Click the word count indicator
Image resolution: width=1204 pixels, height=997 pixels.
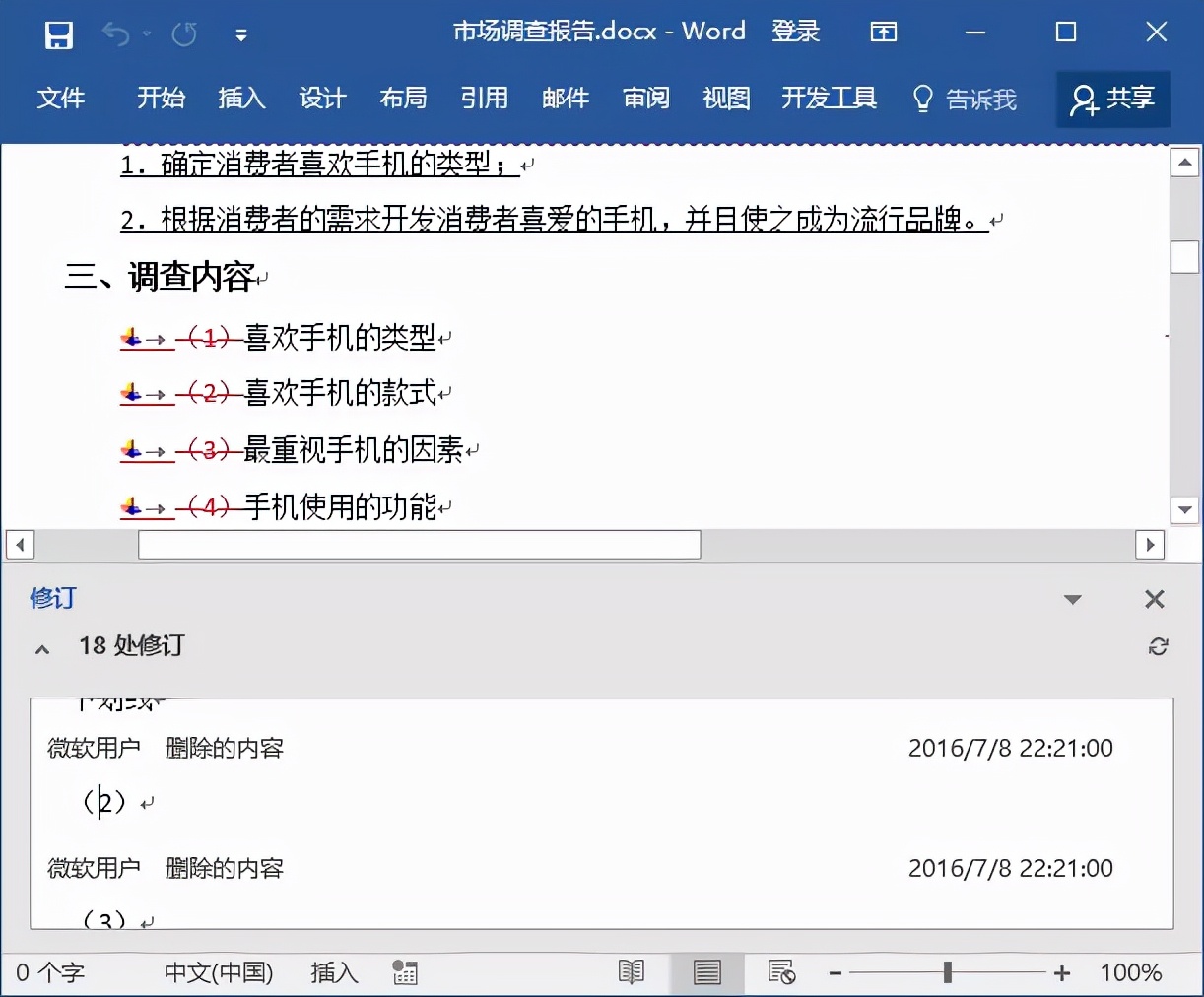[49, 972]
